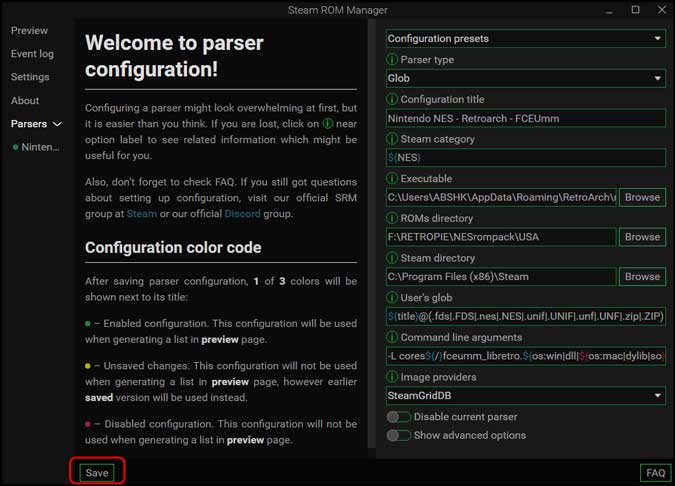675x486 pixels.
Task: Browse for ROMs directory
Action: pos(642,237)
